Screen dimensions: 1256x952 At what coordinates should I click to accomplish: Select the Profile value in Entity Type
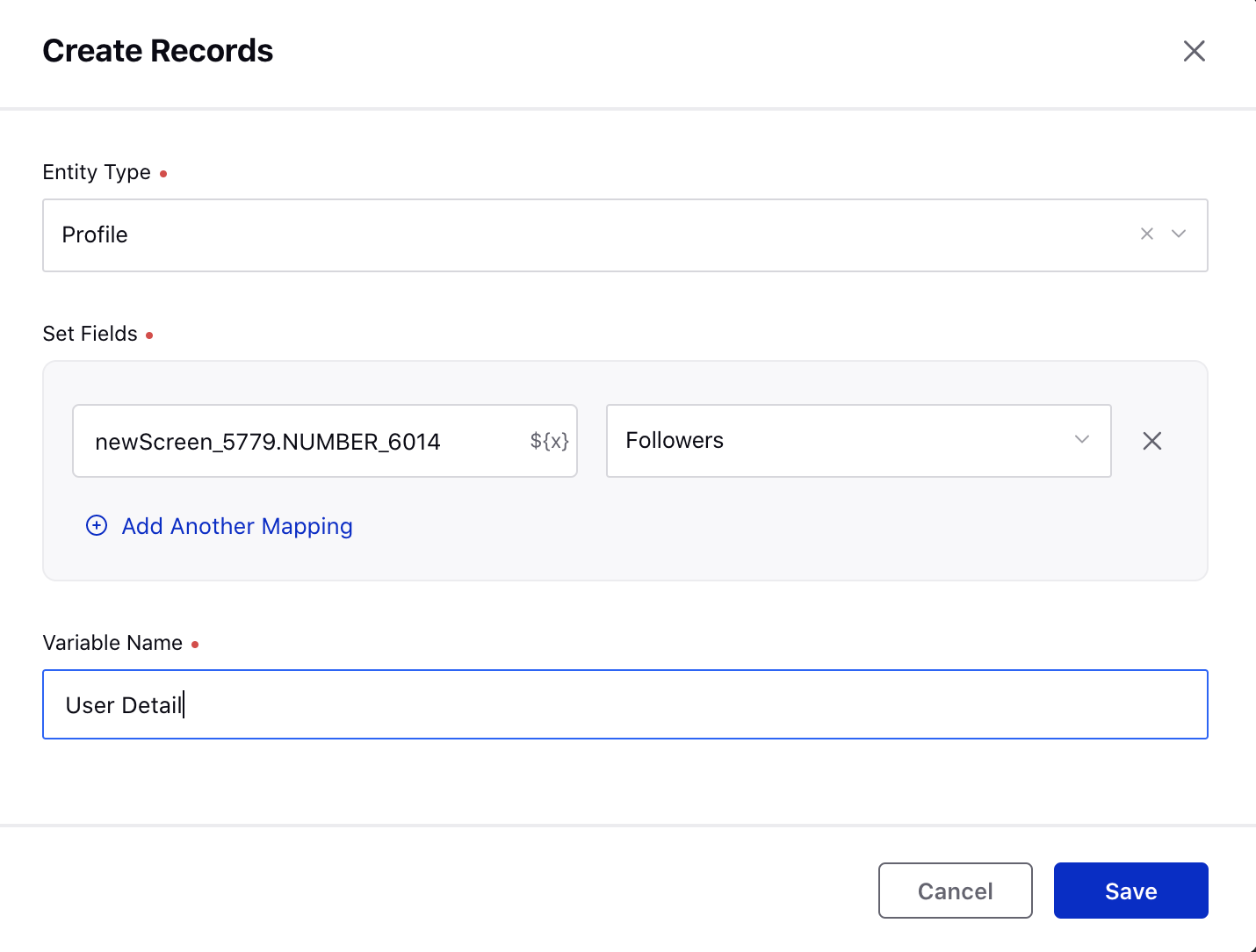(x=95, y=234)
